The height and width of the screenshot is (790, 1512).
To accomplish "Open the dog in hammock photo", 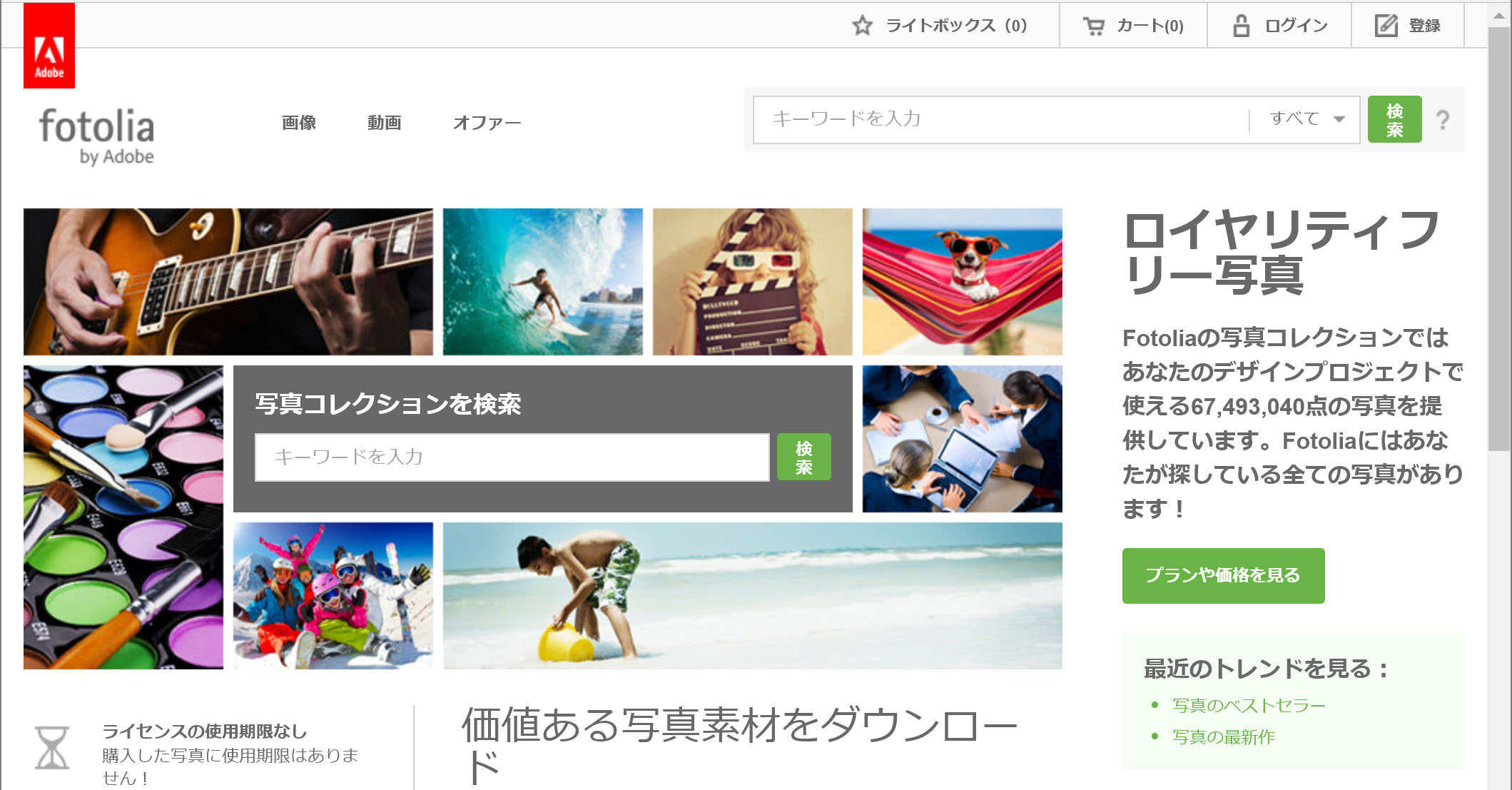I will coord(963,282).
